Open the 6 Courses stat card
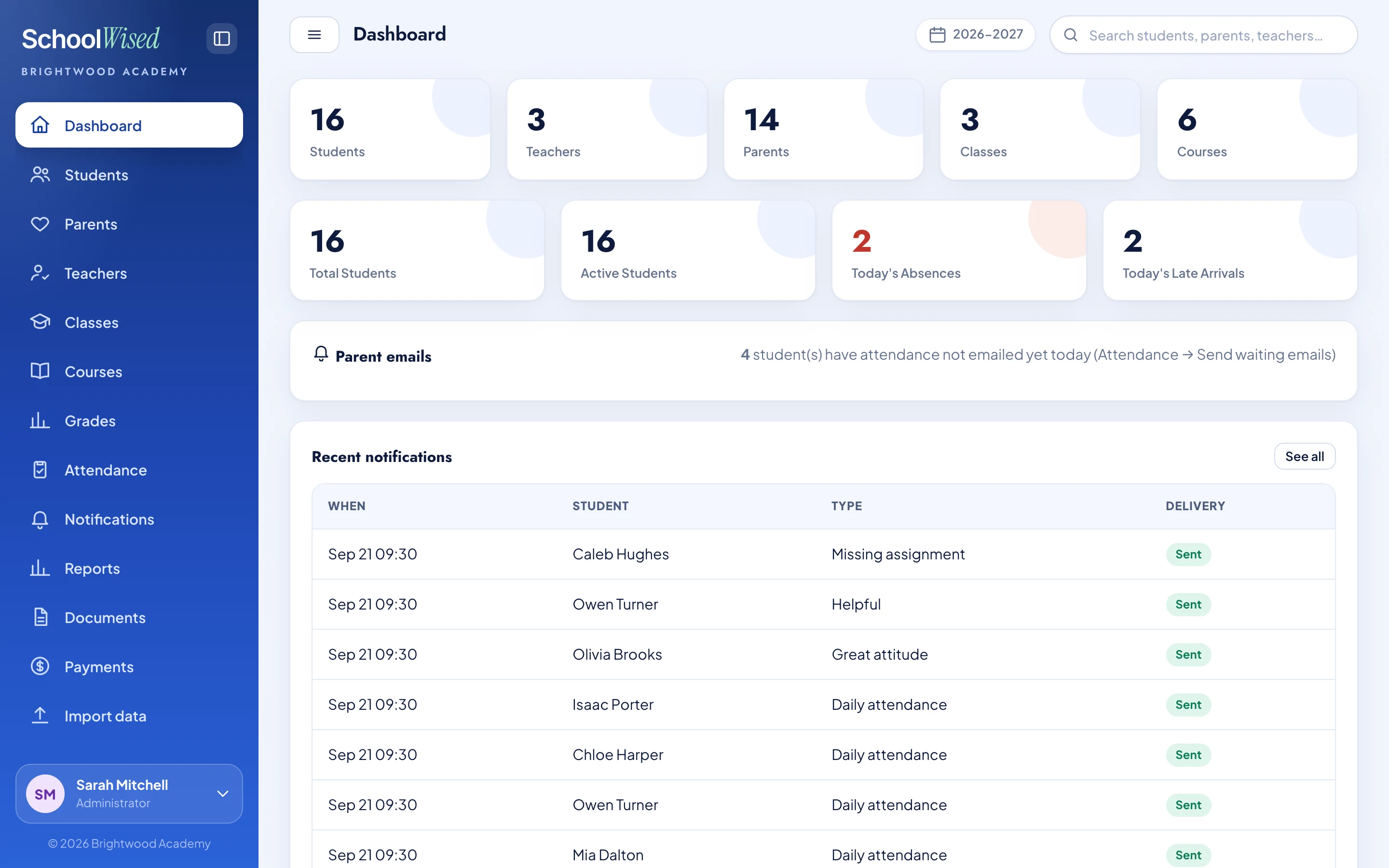 point(1257,129)
